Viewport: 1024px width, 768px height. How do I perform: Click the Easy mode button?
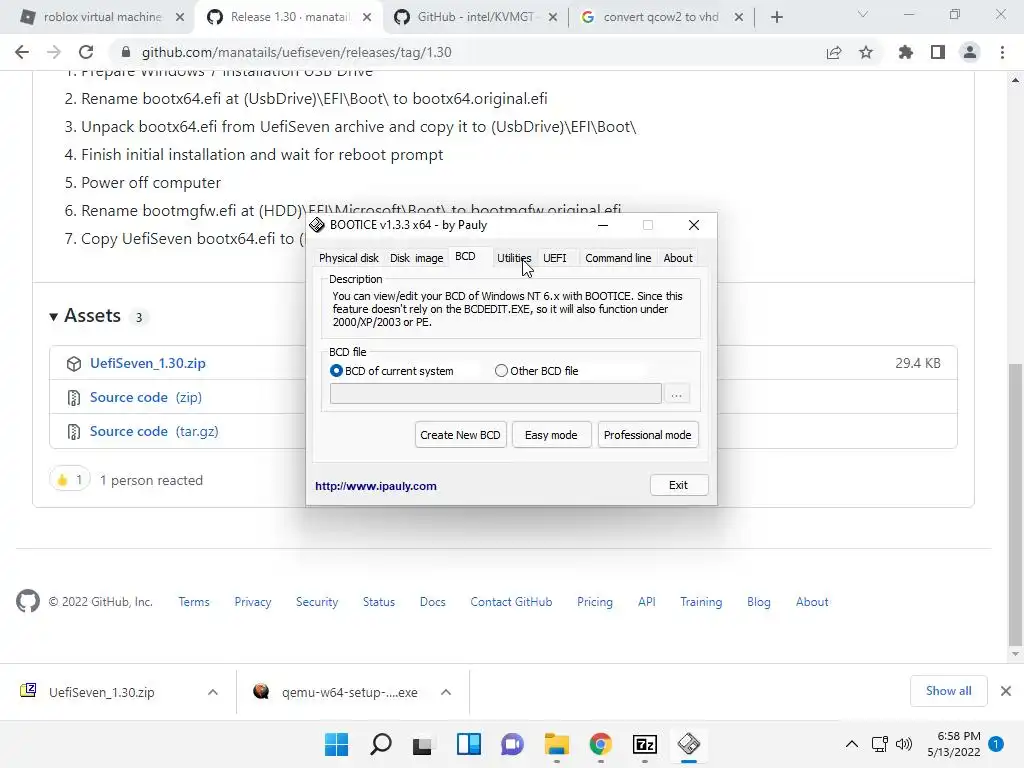pos(551,435)
